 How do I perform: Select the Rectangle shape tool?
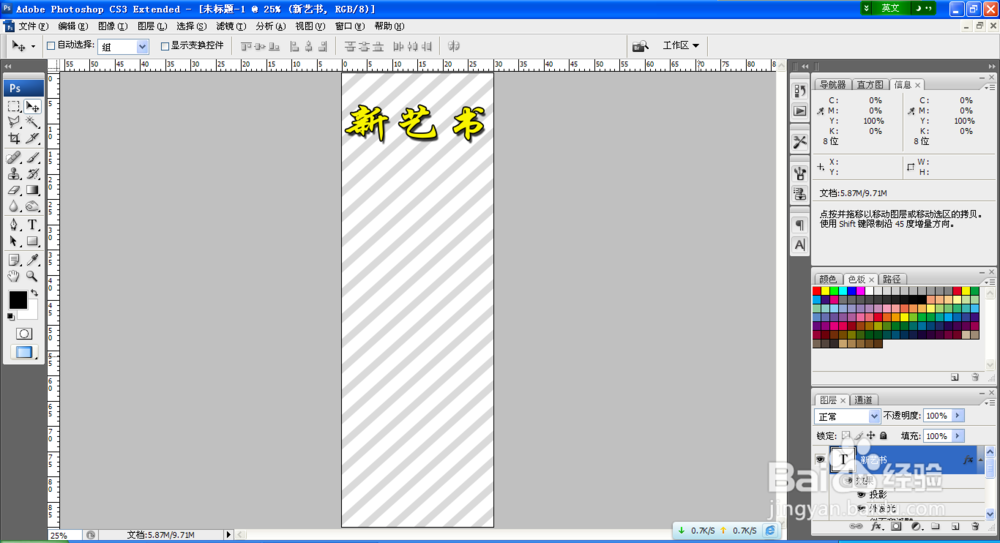coord(32,241)
